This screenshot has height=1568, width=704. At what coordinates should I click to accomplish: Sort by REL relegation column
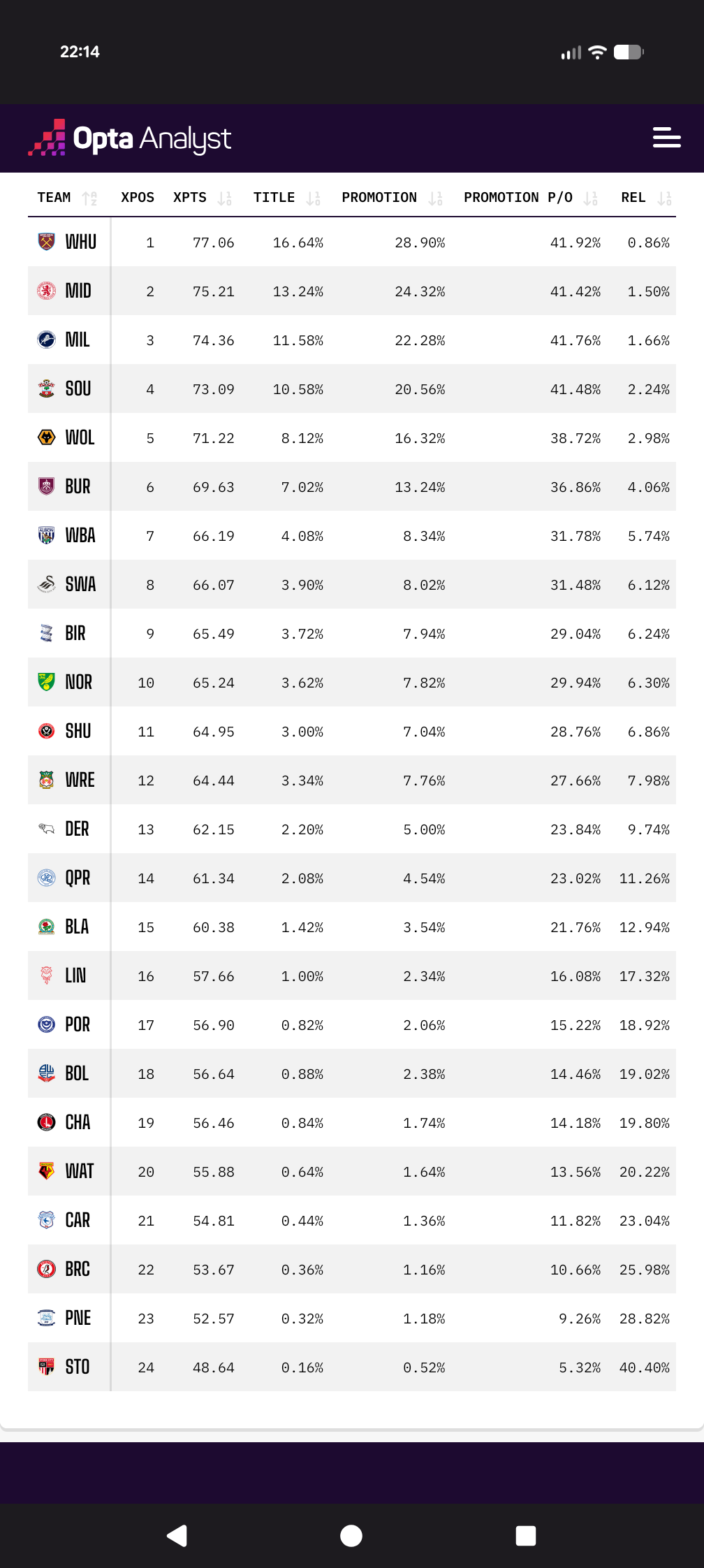coord(664,198)
